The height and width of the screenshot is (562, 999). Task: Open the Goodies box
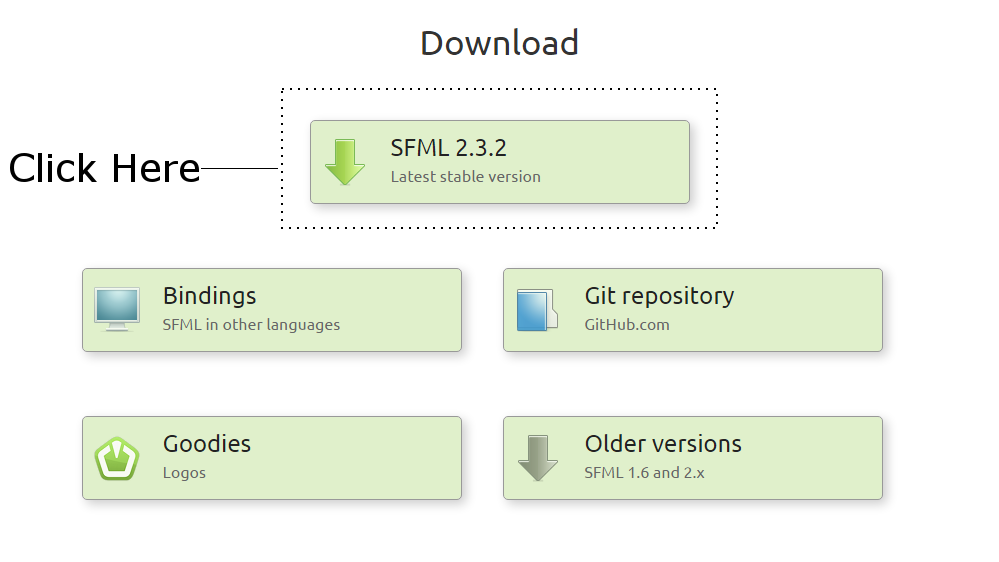(272, 458)
